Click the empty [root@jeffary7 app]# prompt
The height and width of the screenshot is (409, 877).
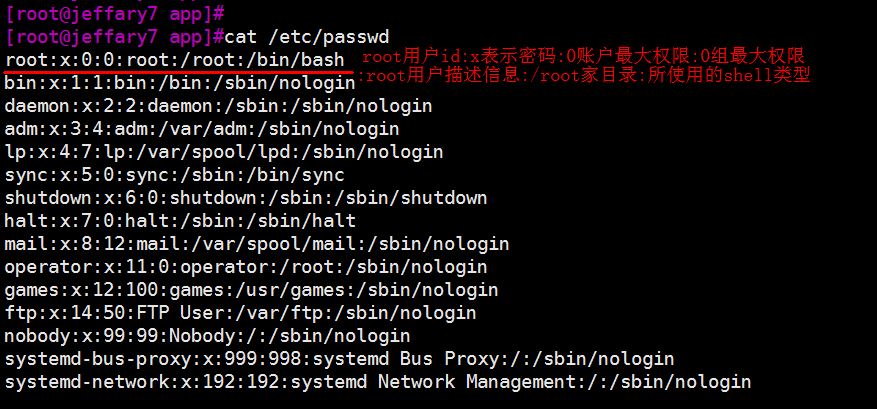115,13
